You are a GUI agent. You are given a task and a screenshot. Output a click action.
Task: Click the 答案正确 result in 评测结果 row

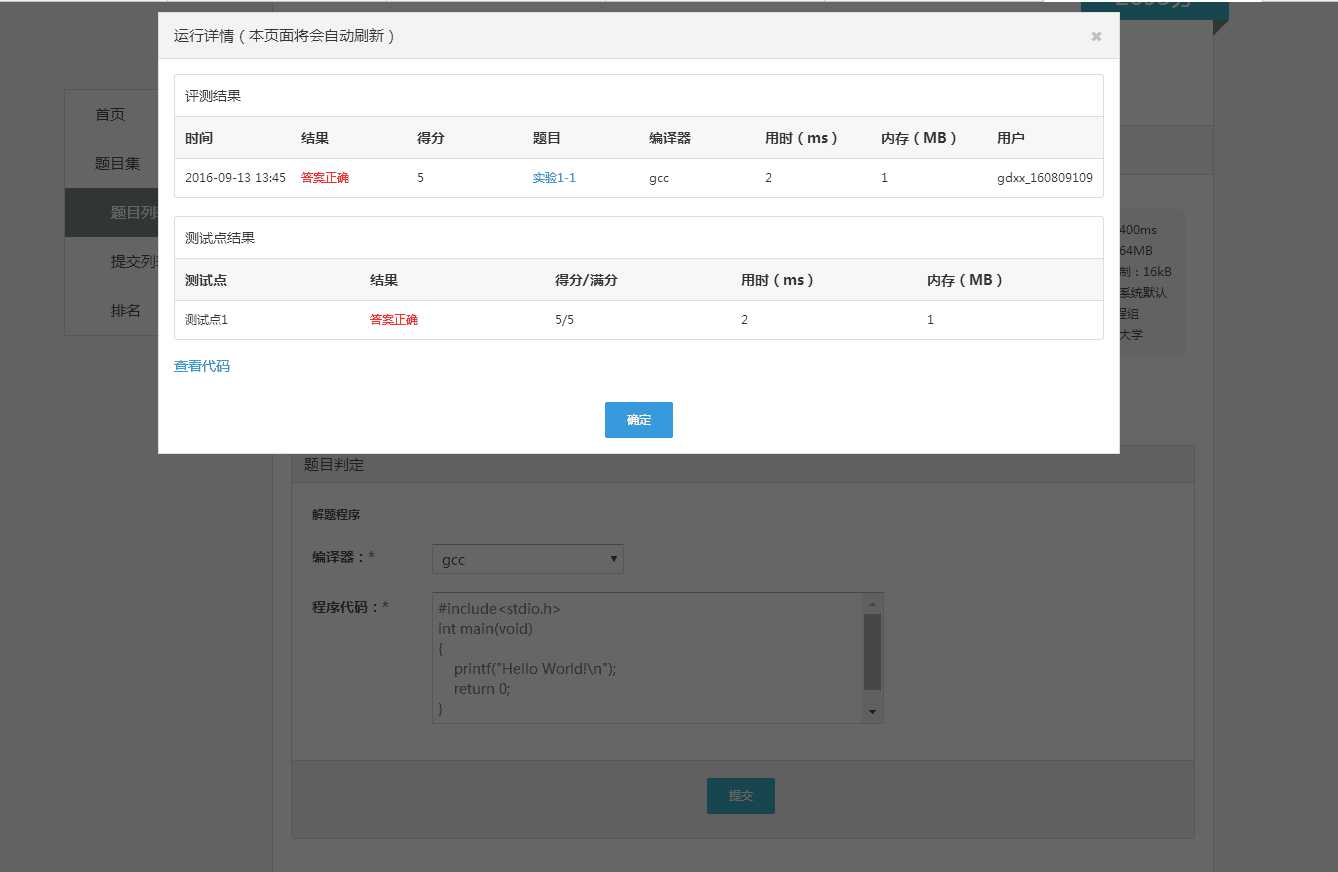(x=325, y=177)
